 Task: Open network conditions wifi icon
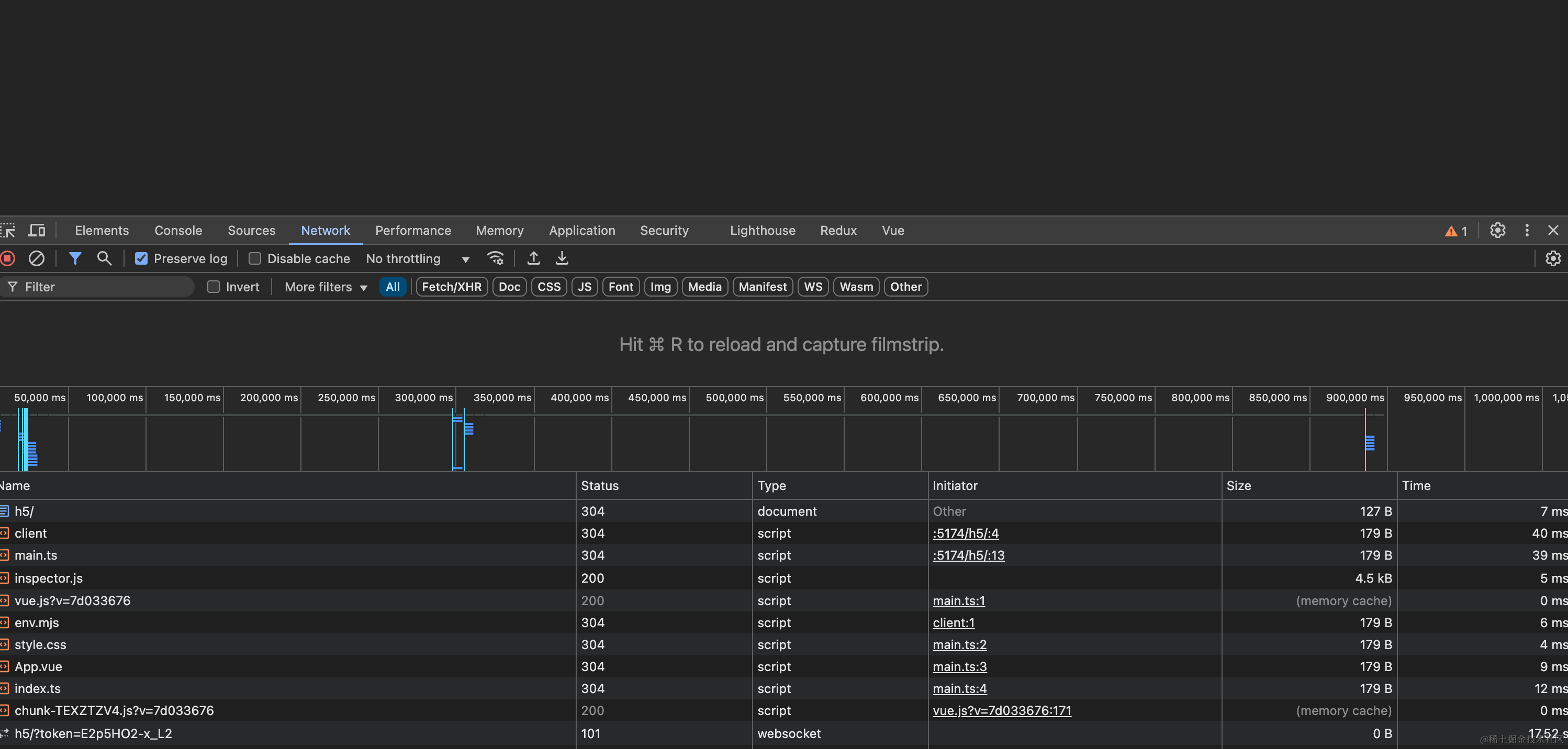[496, 258]
